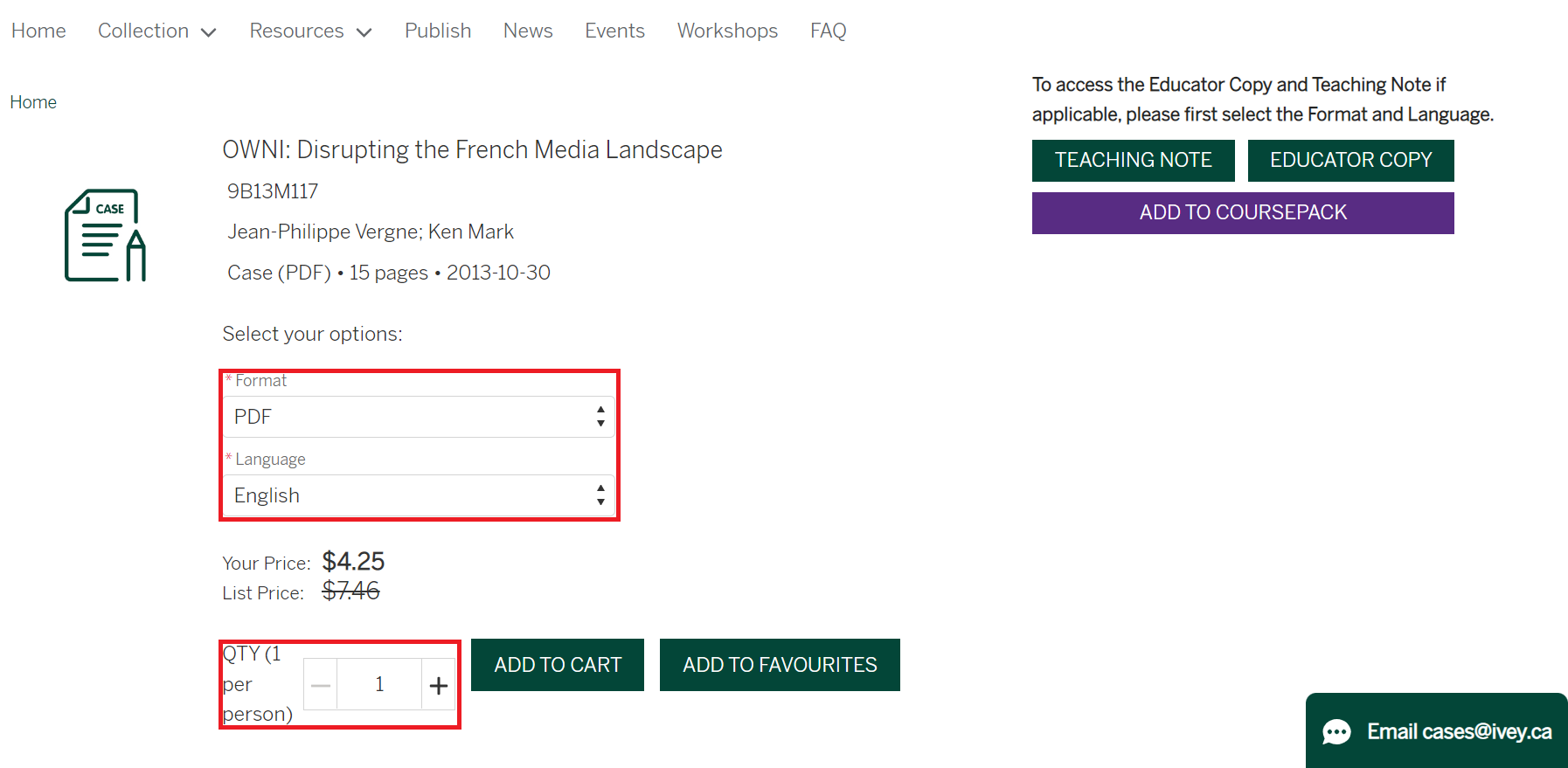Click the Home breadcrumb link
1568x768 pixels.
33,102
